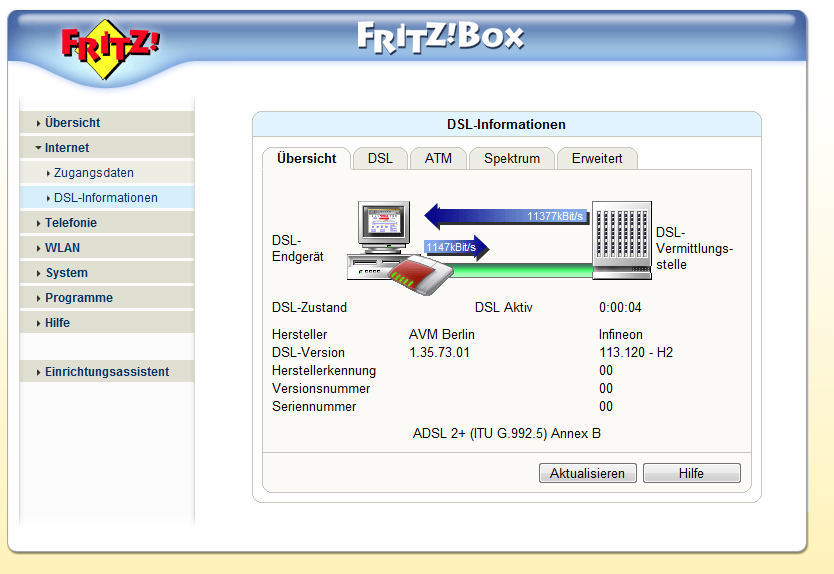Click the Hilfe button

pyautogui.click(x=691, y=473)
